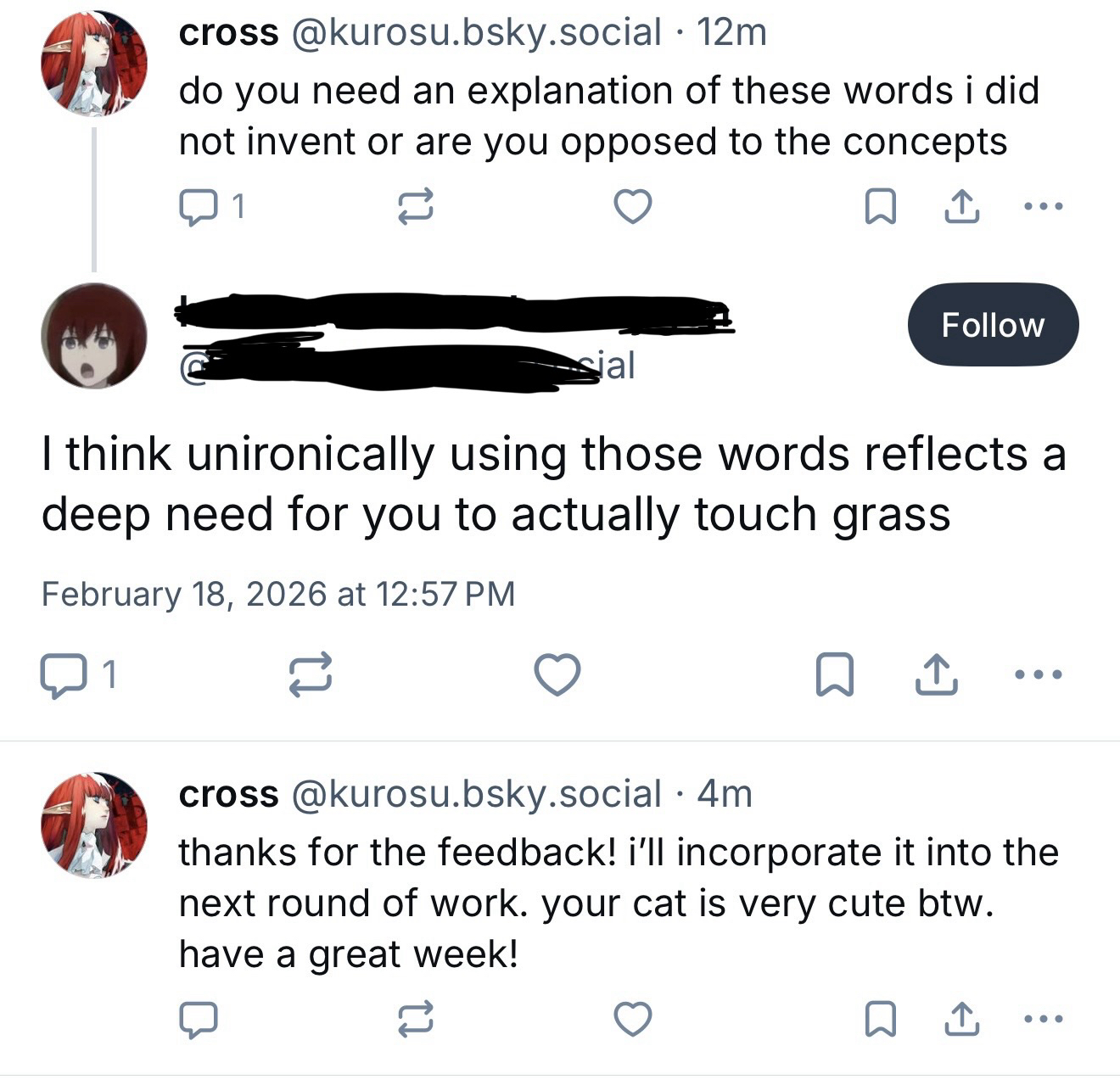Screen dimensions: 1120x1085
Task: Open @kurosu.bsky.social handle on 12m post
Action: click(x=476, y=33)
